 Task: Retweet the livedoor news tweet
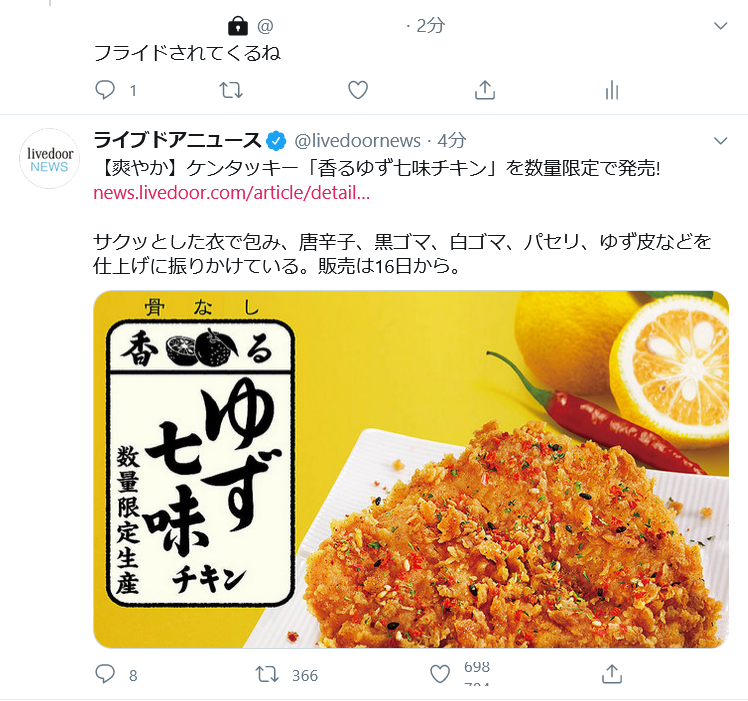[x=267, y=674]
